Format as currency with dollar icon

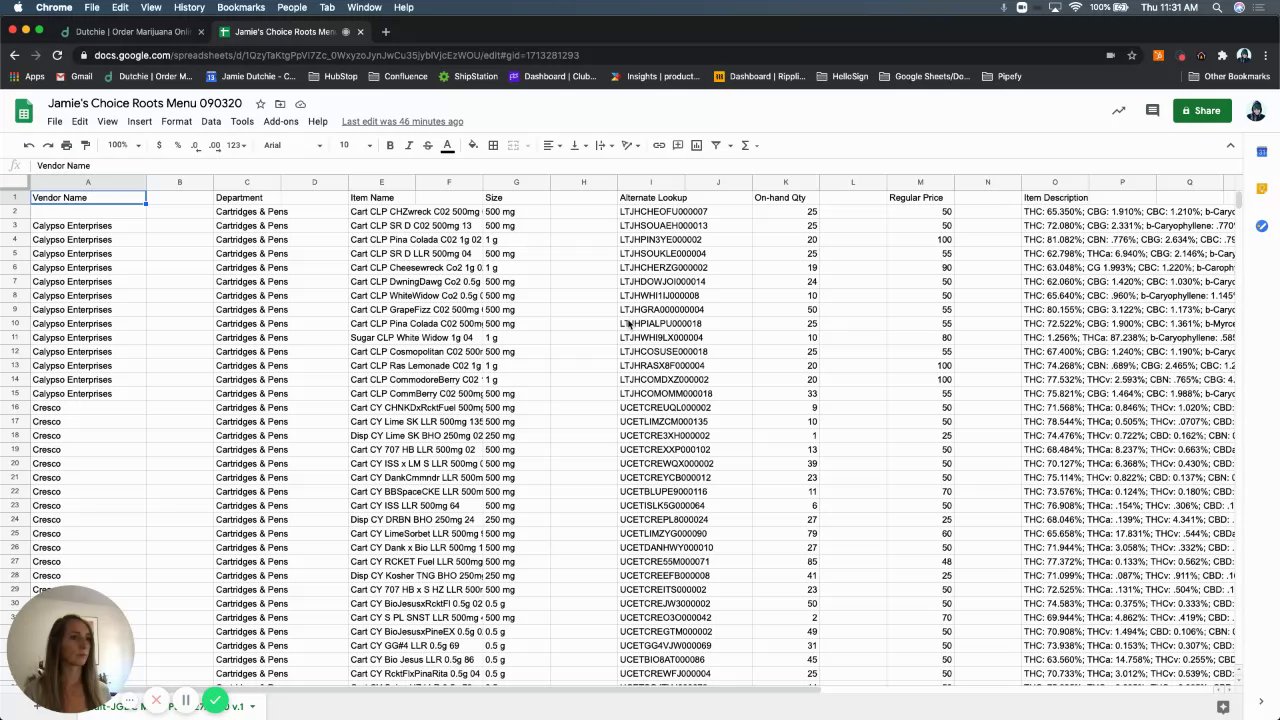coord(159,145)
